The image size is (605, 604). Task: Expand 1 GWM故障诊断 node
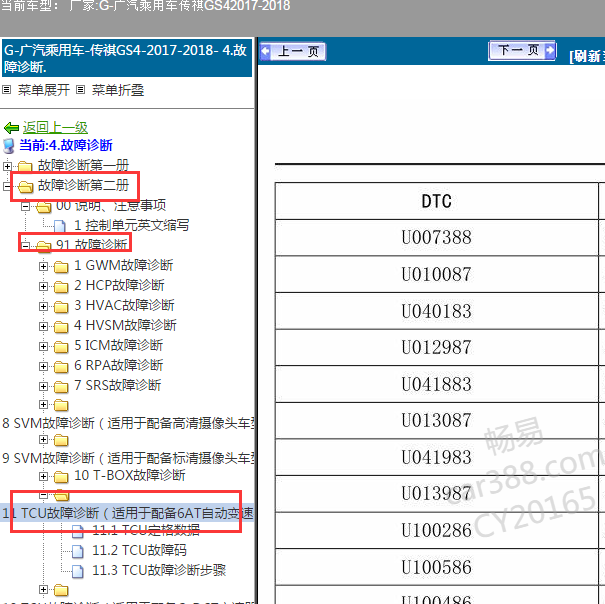[x=43, y=266]
